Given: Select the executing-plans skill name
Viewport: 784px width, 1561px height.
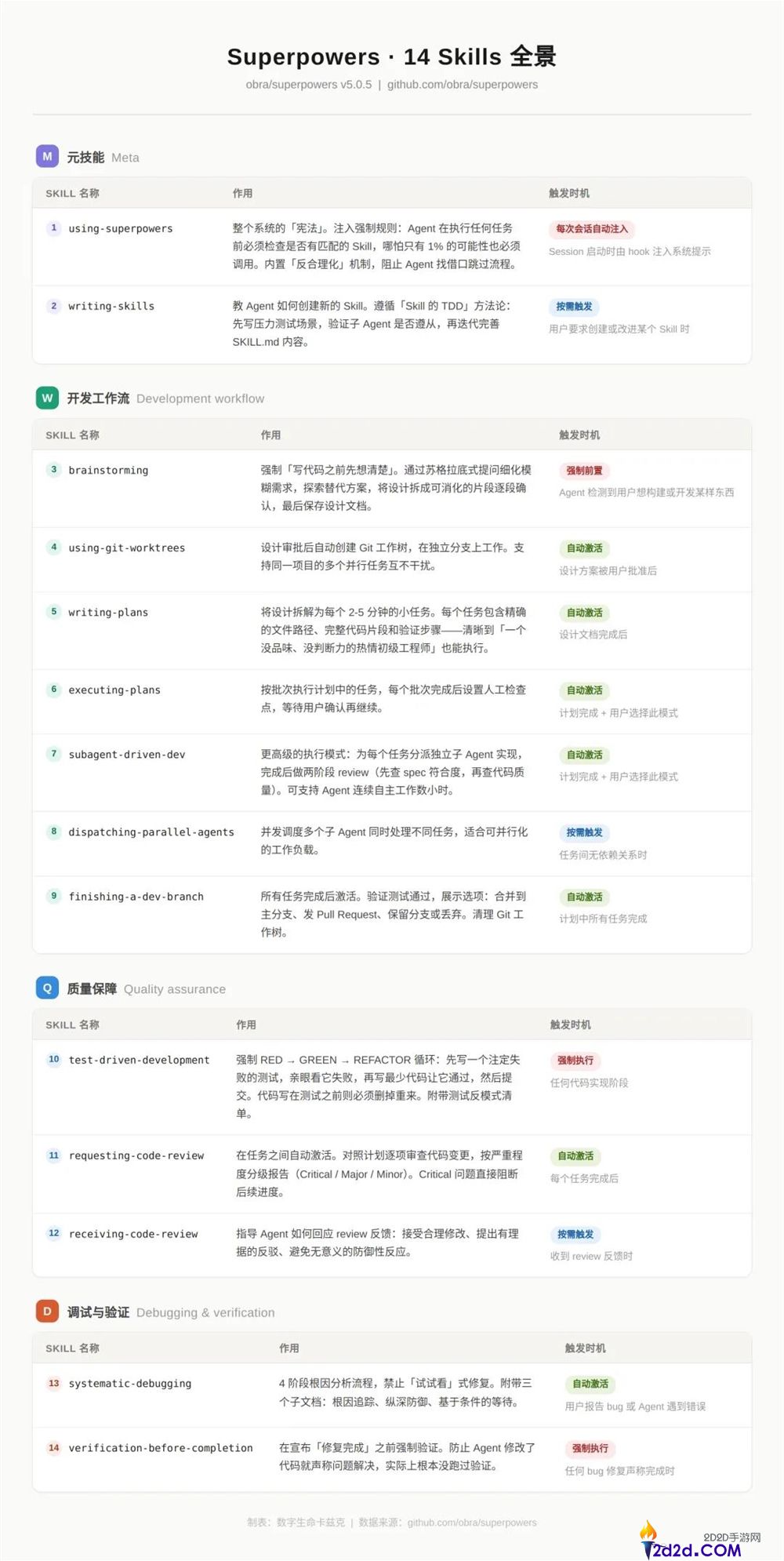Looking at the screenshot, I should 114,690.
